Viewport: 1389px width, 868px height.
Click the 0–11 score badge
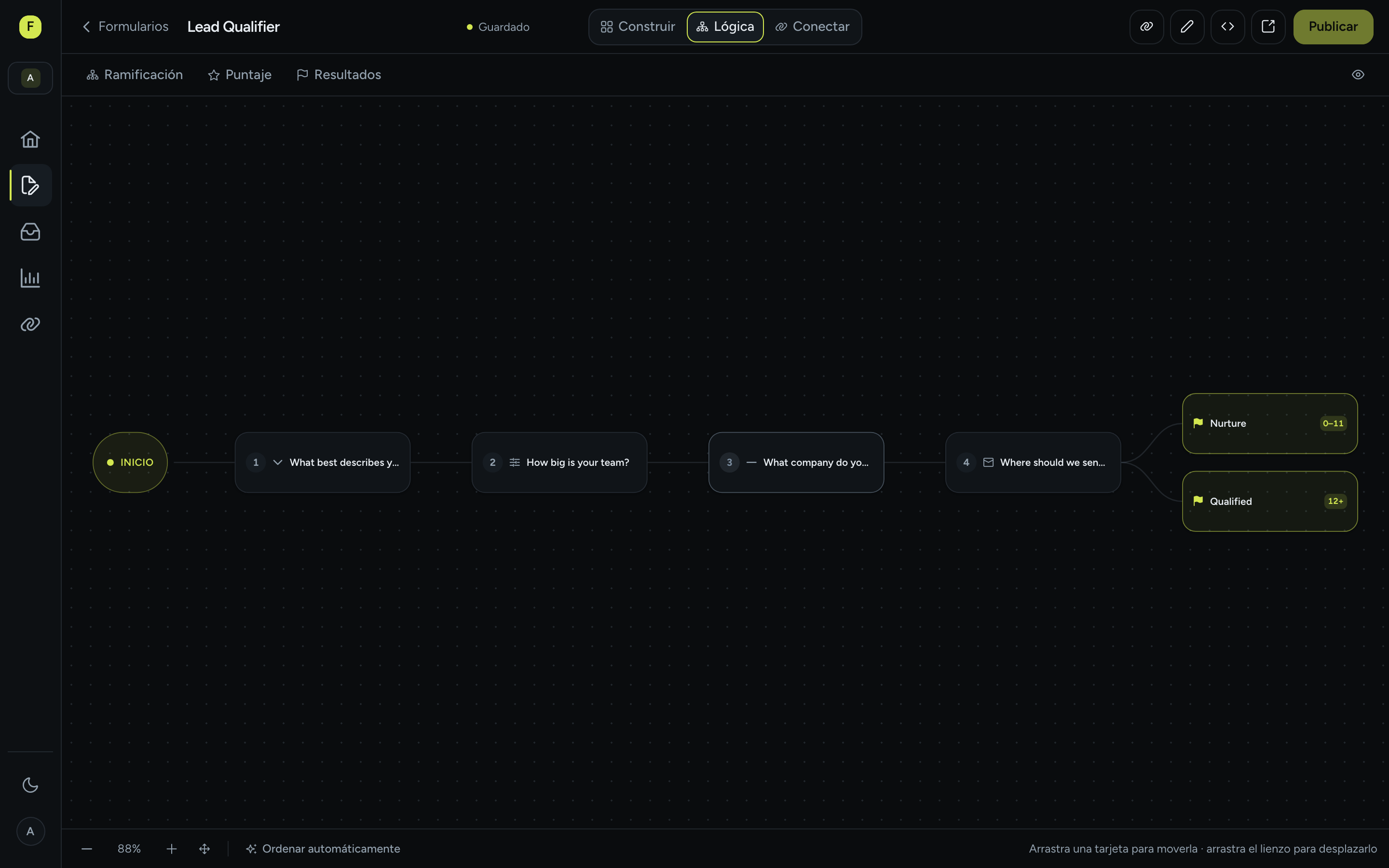click(1333, 423)
